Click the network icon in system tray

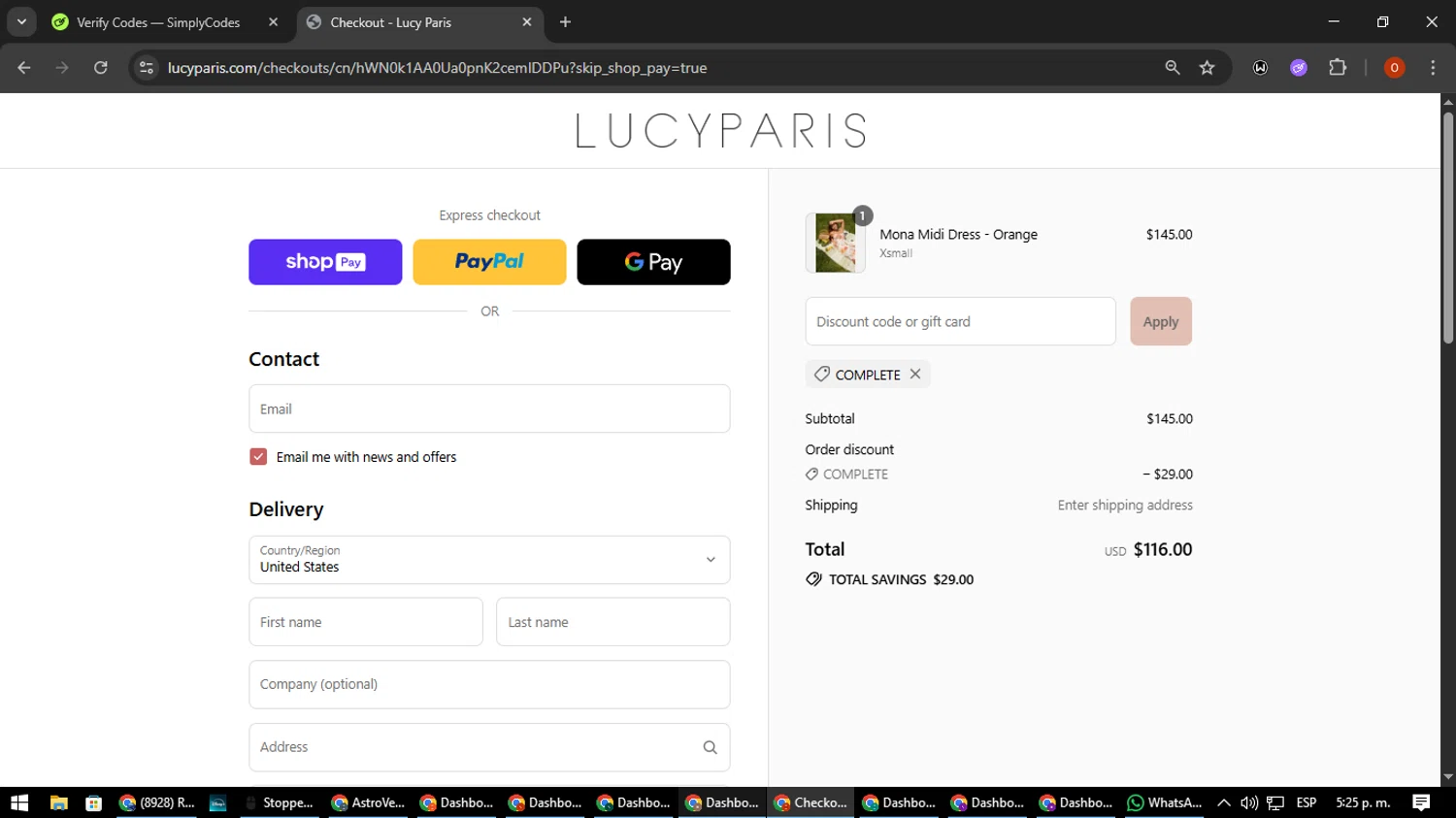coord(1275,802)
